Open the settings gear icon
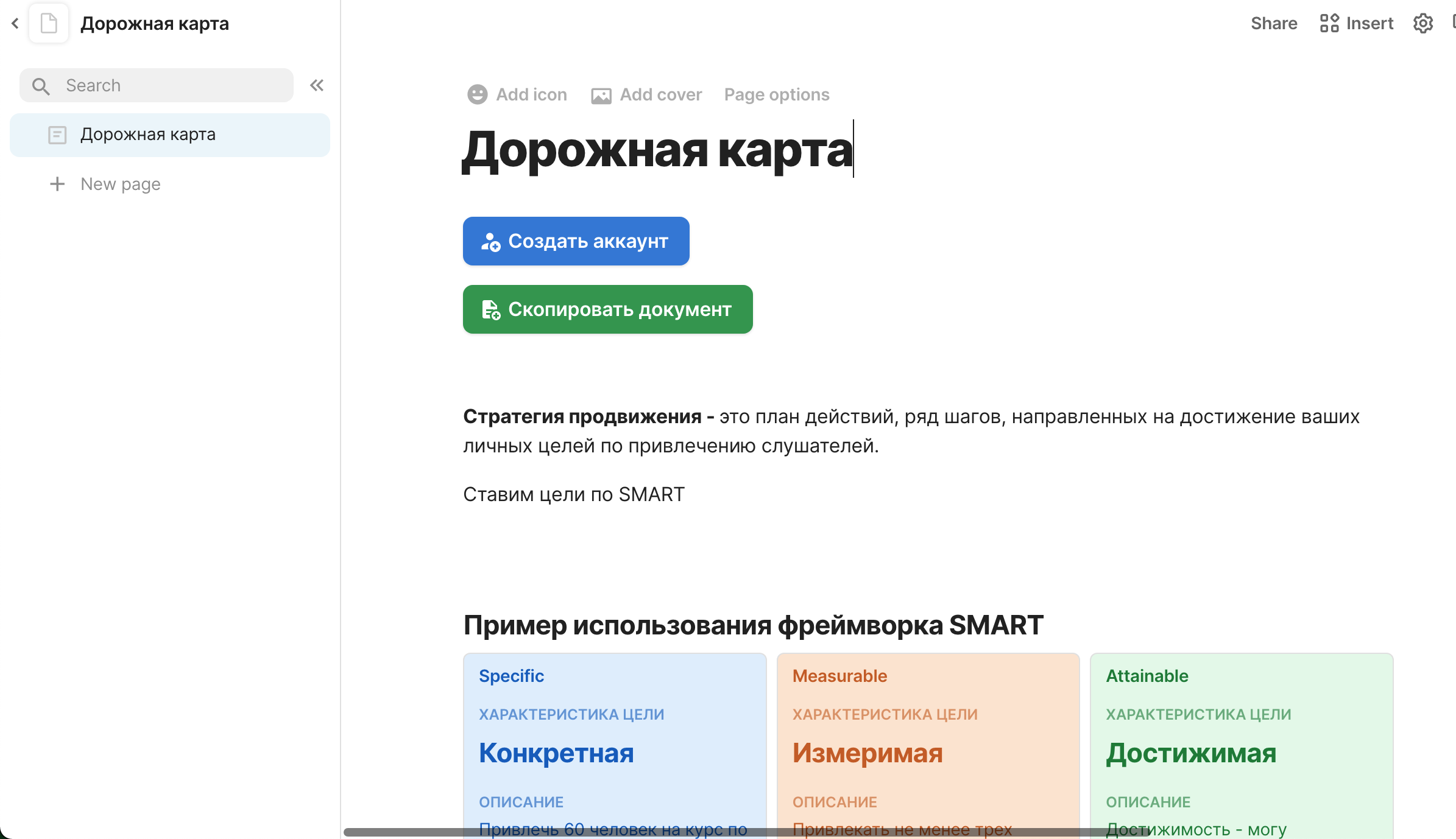Screen dimensions: 1456x839 [x=1423, y=24]
